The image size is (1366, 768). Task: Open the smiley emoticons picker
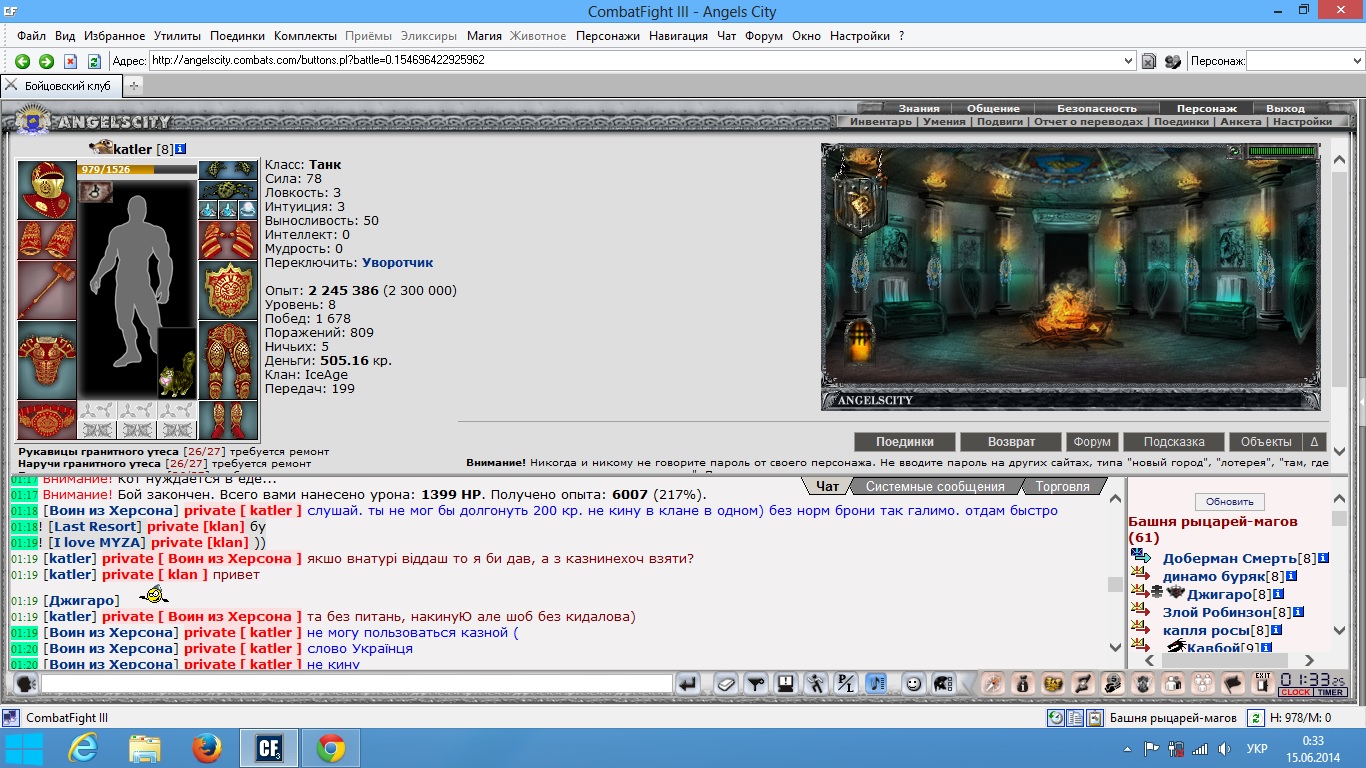tap(913, 684)
